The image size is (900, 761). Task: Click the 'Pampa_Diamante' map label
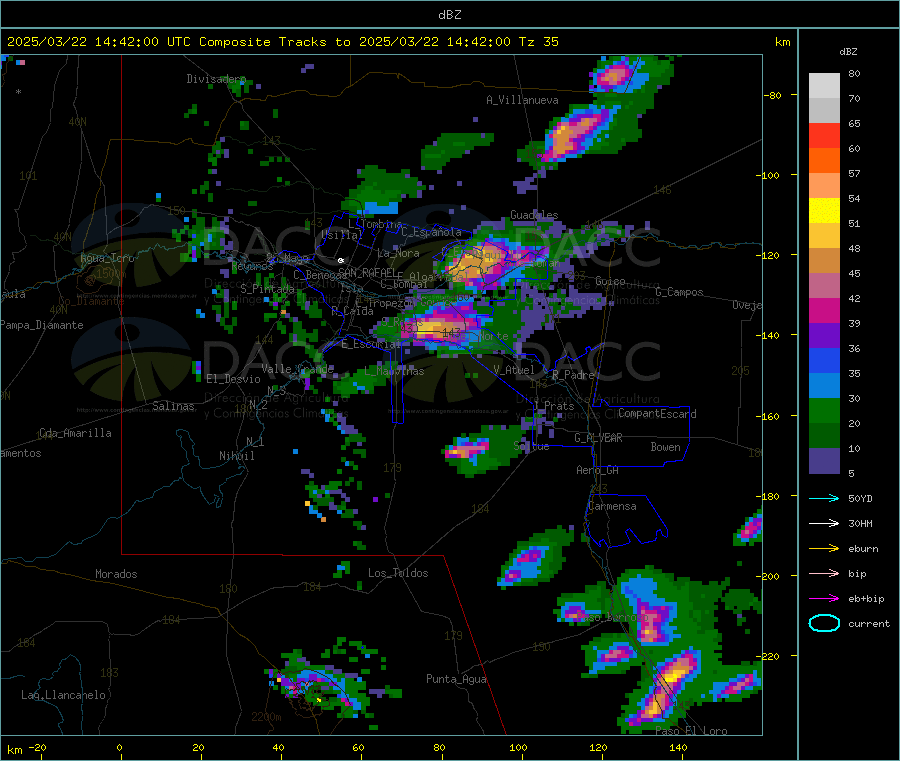(42, 325)
